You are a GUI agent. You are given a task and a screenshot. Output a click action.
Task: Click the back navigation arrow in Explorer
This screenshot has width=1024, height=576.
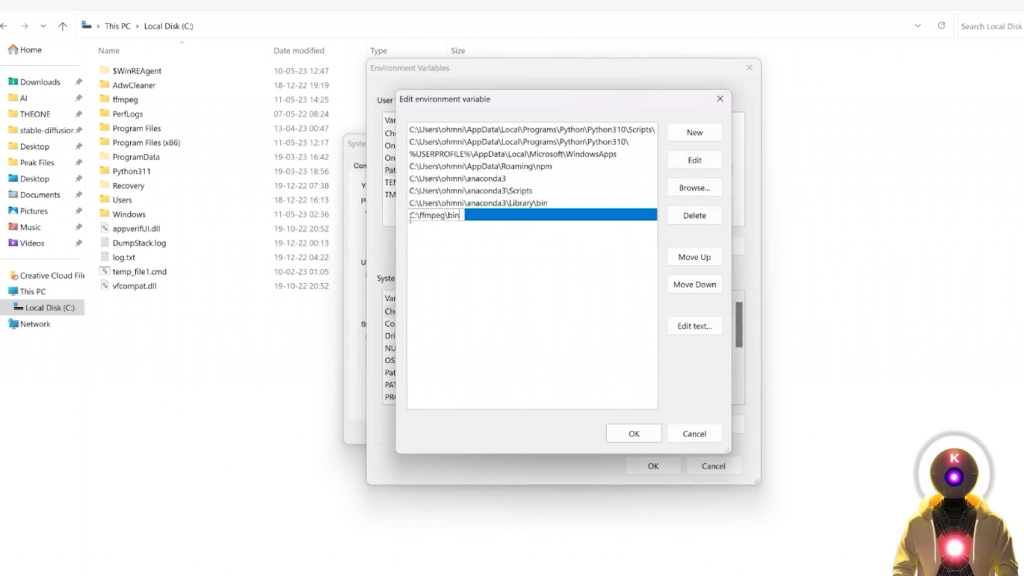(x=4, y=26)
